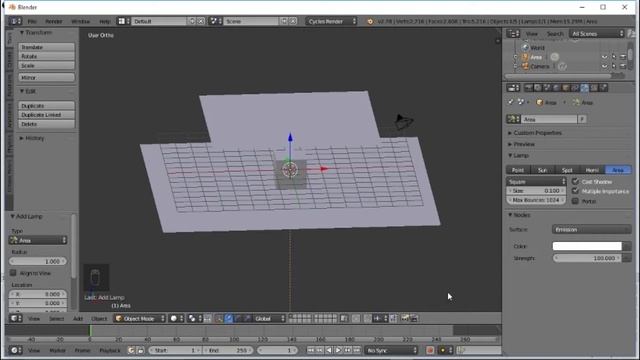Open the World properties tab icon
This screenshot has width=640, height=360.
(x=557, y=88)
